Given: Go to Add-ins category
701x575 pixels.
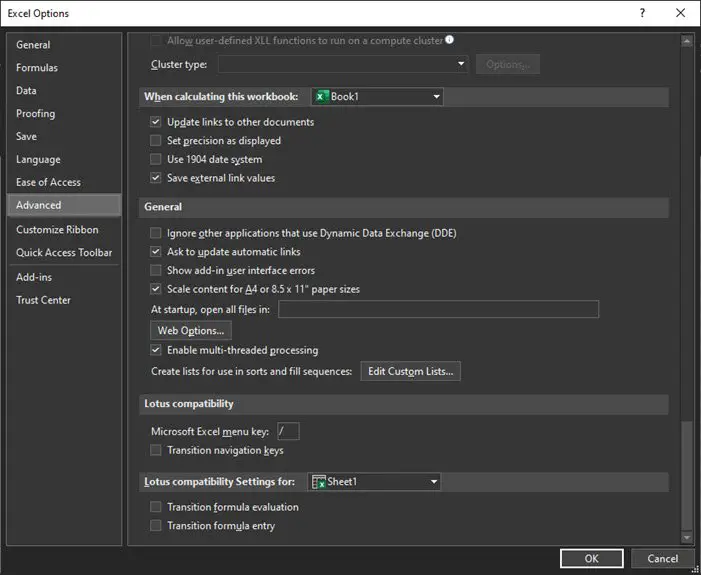Looking at the screenshot, I should (64, 277).
